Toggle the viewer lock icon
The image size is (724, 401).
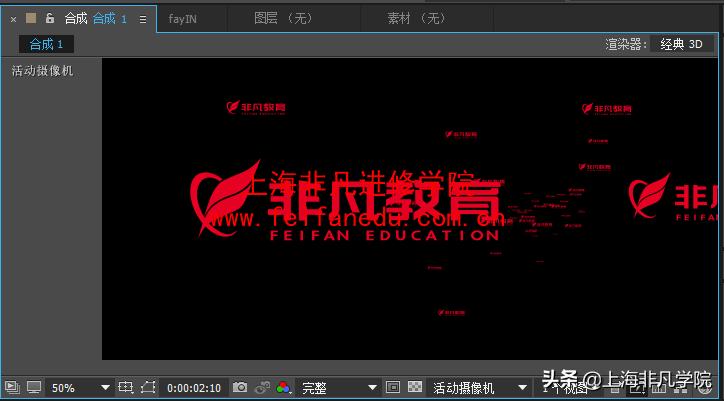50,18
